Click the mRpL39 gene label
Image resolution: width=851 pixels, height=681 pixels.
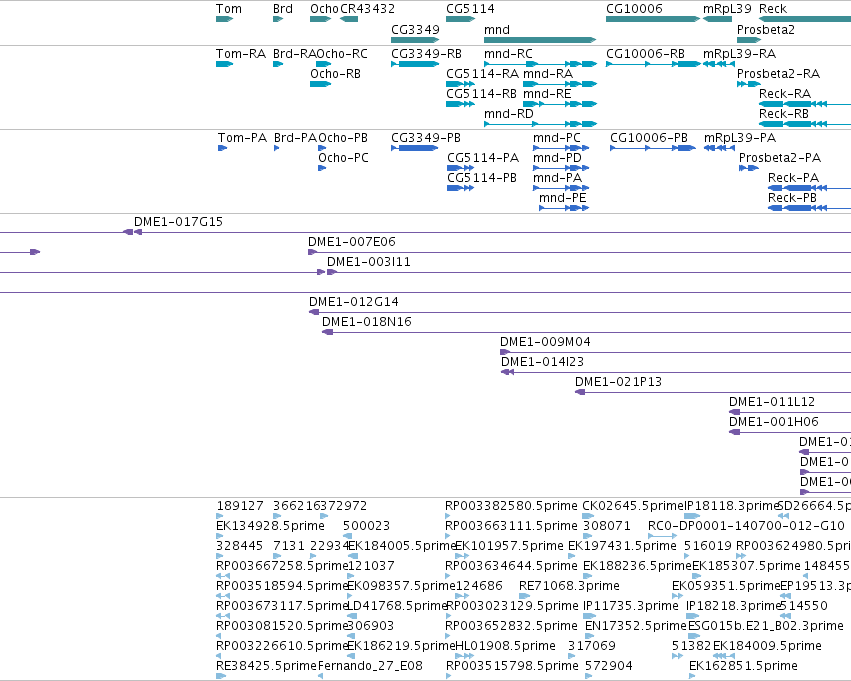pyautogui.click(x=727, y=9)
